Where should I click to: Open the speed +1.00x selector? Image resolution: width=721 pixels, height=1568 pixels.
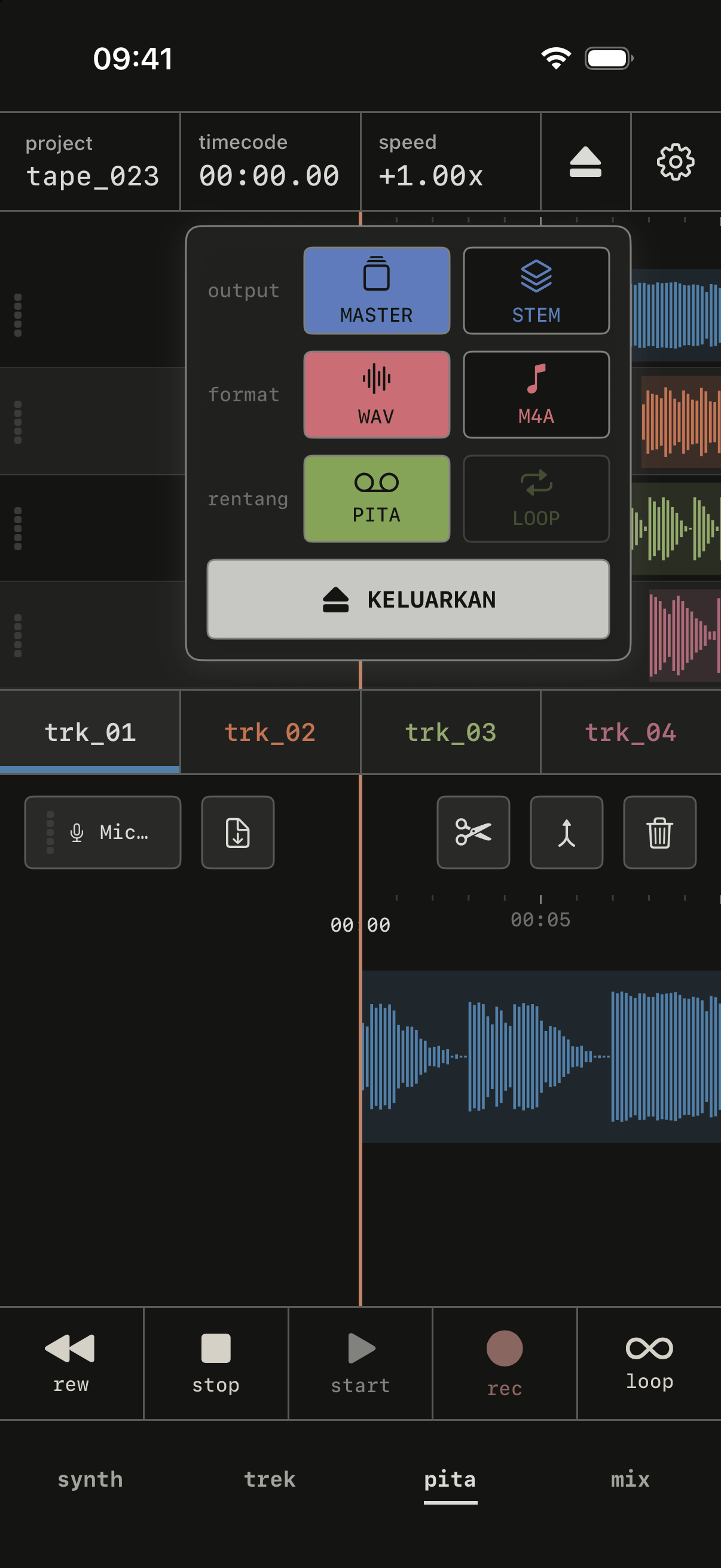(x=450, y=162)
